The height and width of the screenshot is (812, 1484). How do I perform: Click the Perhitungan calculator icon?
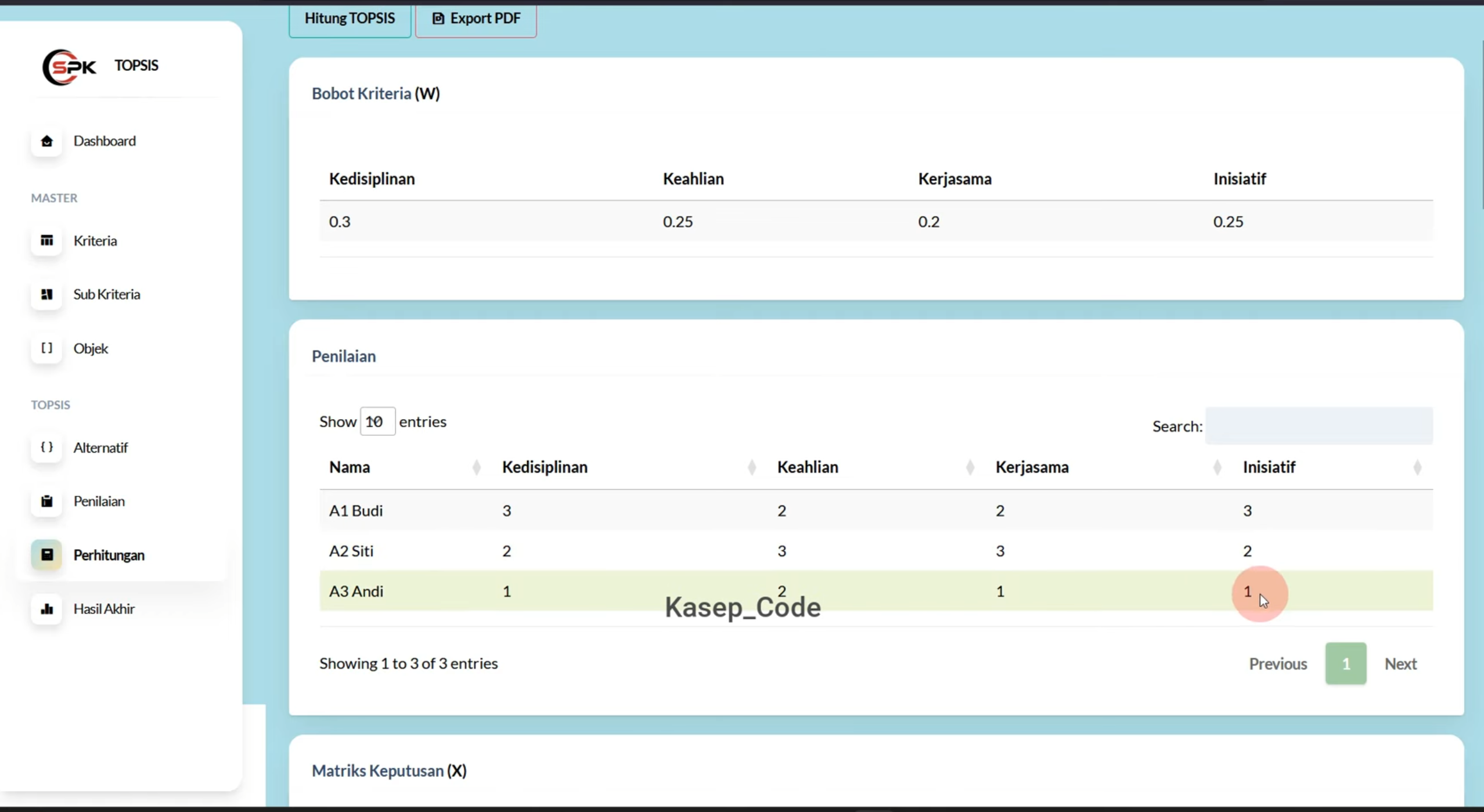click(x=46, y=555)
